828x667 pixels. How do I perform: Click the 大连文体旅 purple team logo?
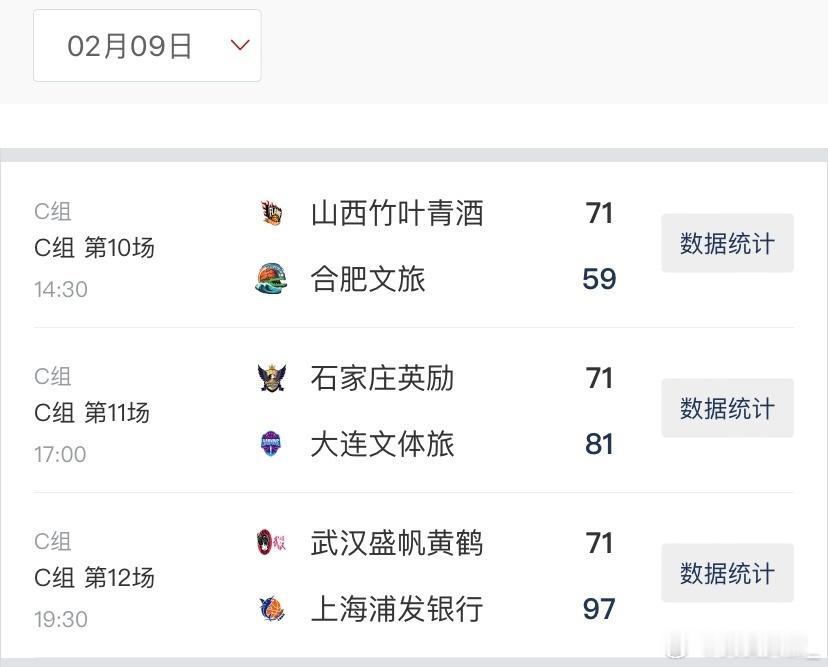[x=271, y=444]
